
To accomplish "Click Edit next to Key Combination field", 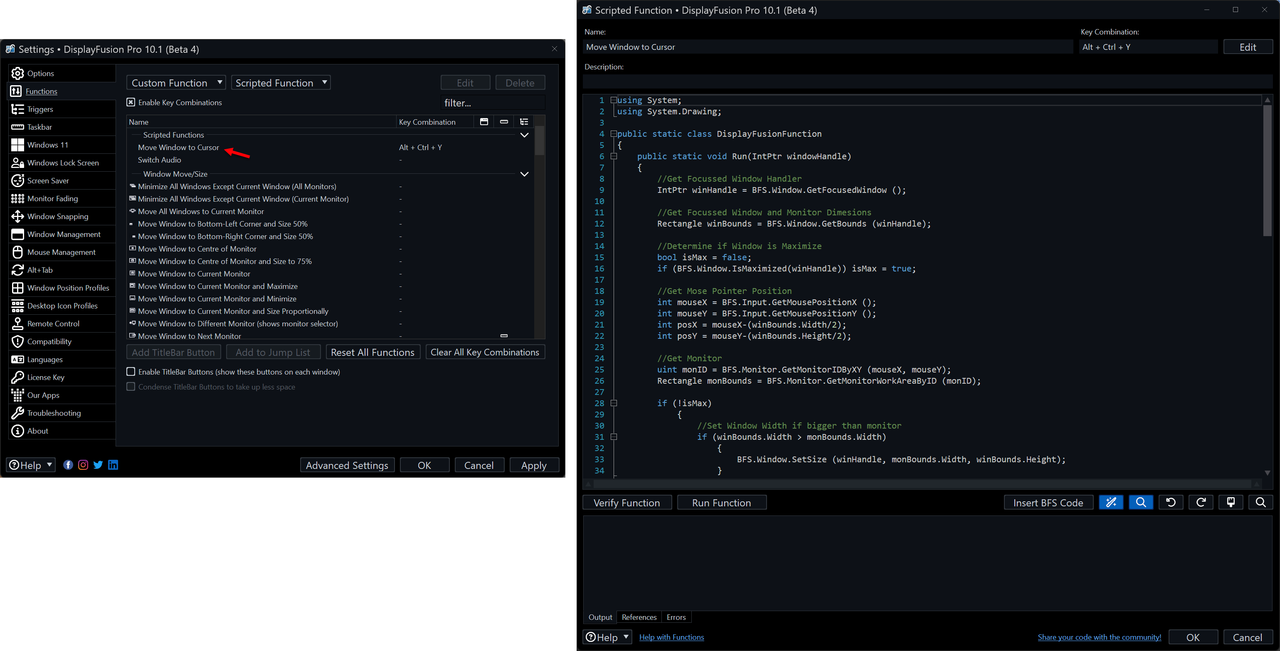I will pos(1248,47).
